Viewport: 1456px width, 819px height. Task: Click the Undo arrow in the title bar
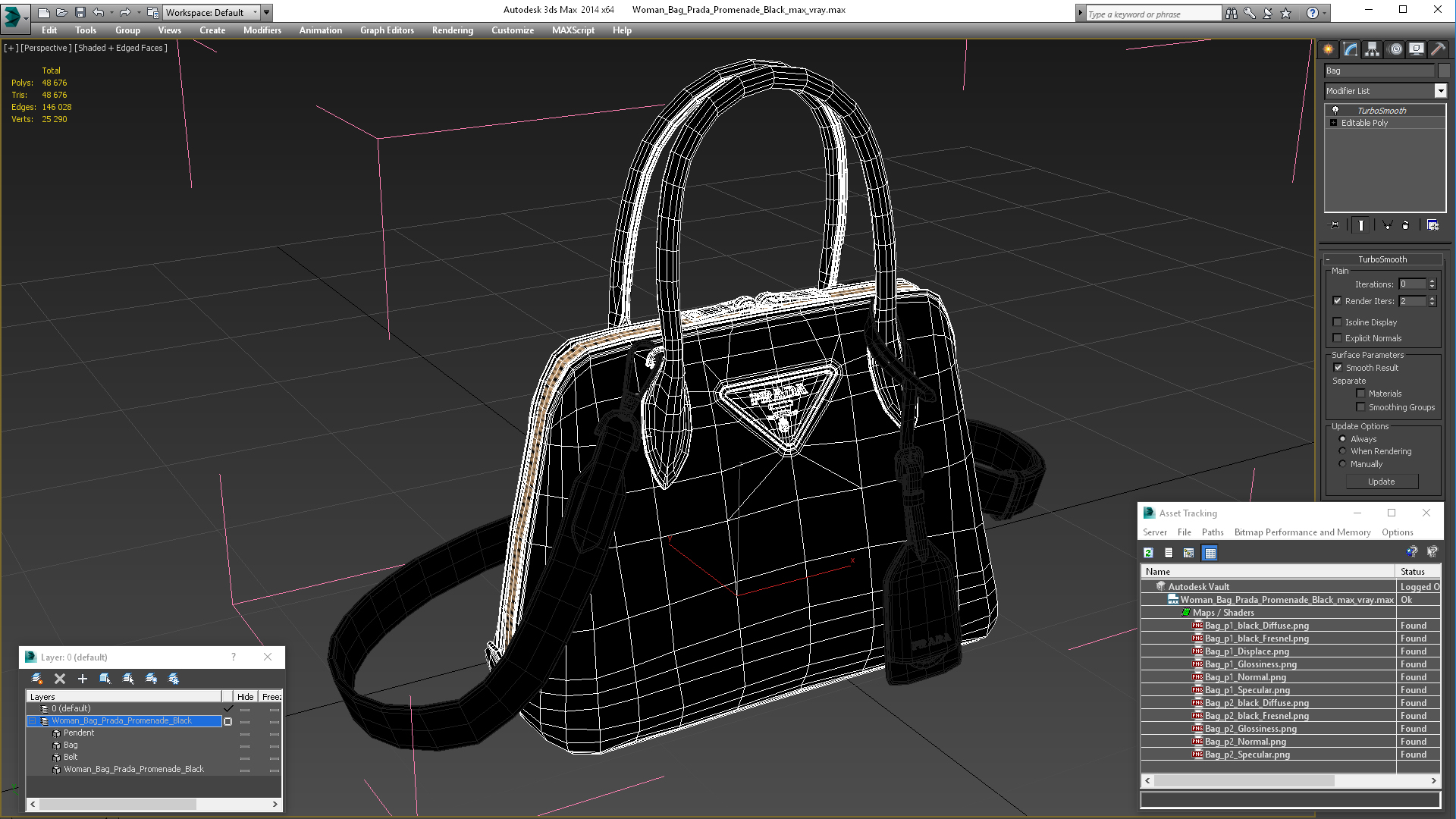(99, 12)
